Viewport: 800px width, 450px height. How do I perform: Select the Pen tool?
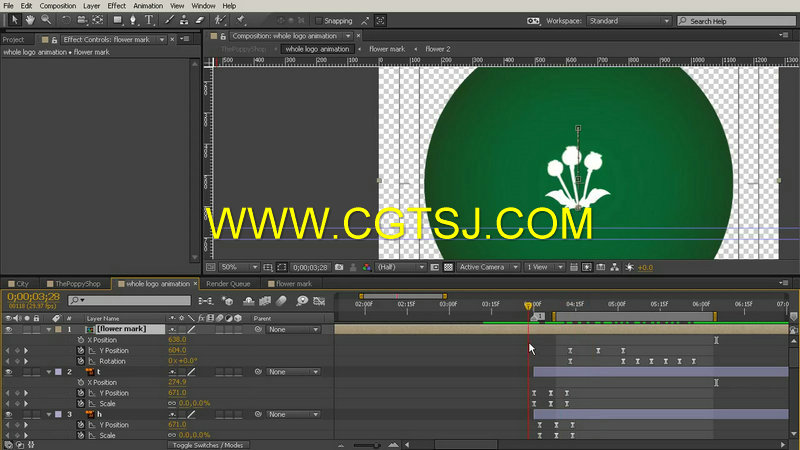[x=133, y=20]
